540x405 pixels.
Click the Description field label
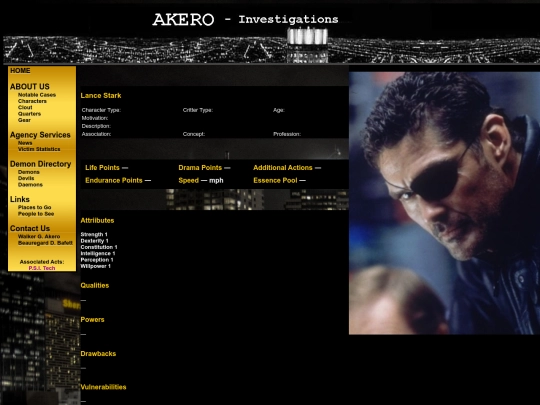[x=96, y=126]
